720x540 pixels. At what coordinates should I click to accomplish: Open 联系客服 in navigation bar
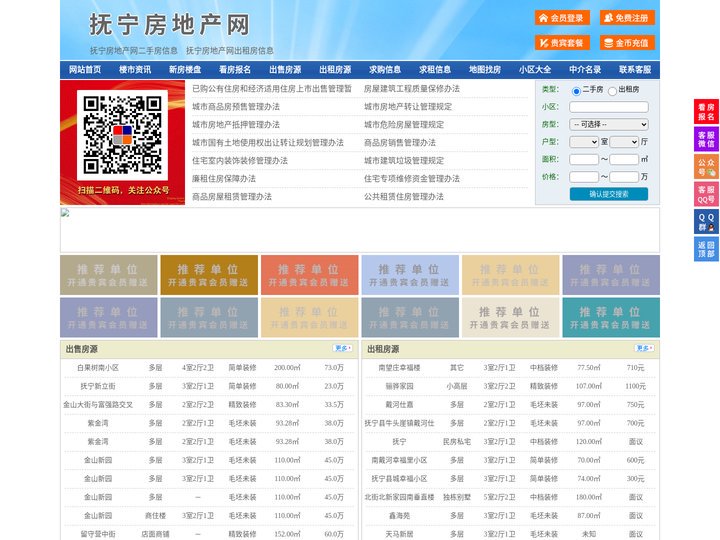635,70
